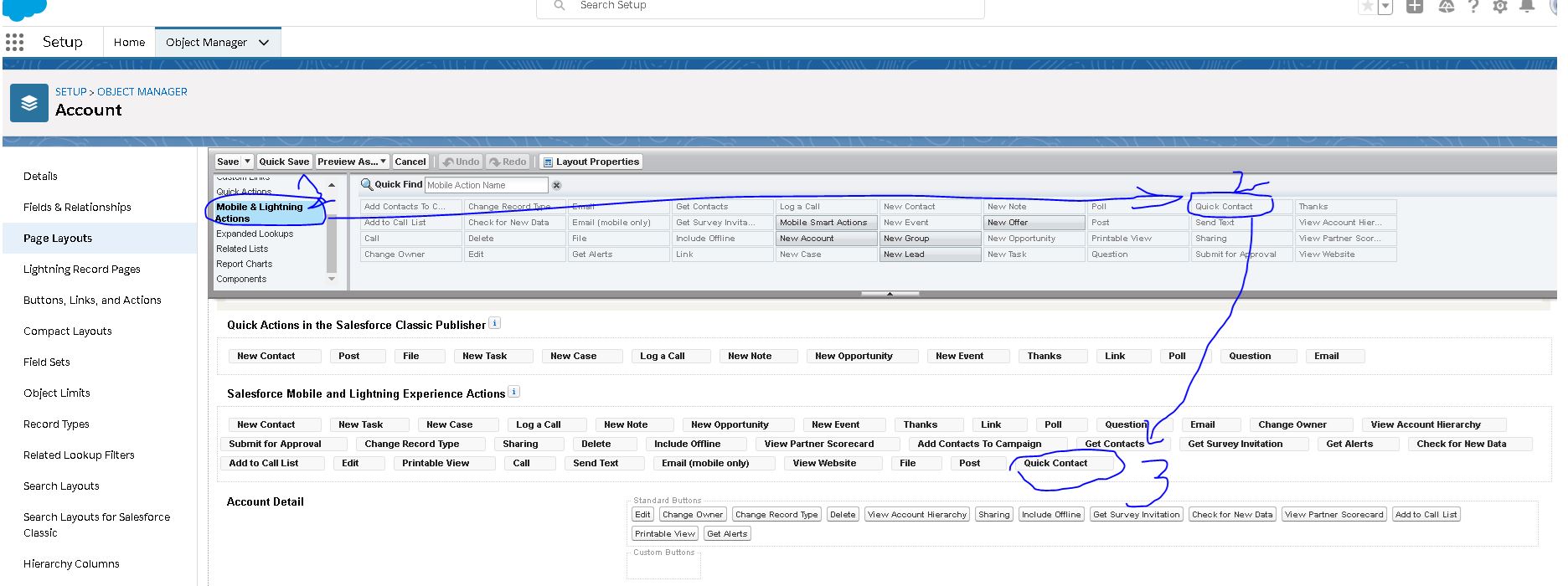
Task: Click Quick Save button
Action: (284, 162)
